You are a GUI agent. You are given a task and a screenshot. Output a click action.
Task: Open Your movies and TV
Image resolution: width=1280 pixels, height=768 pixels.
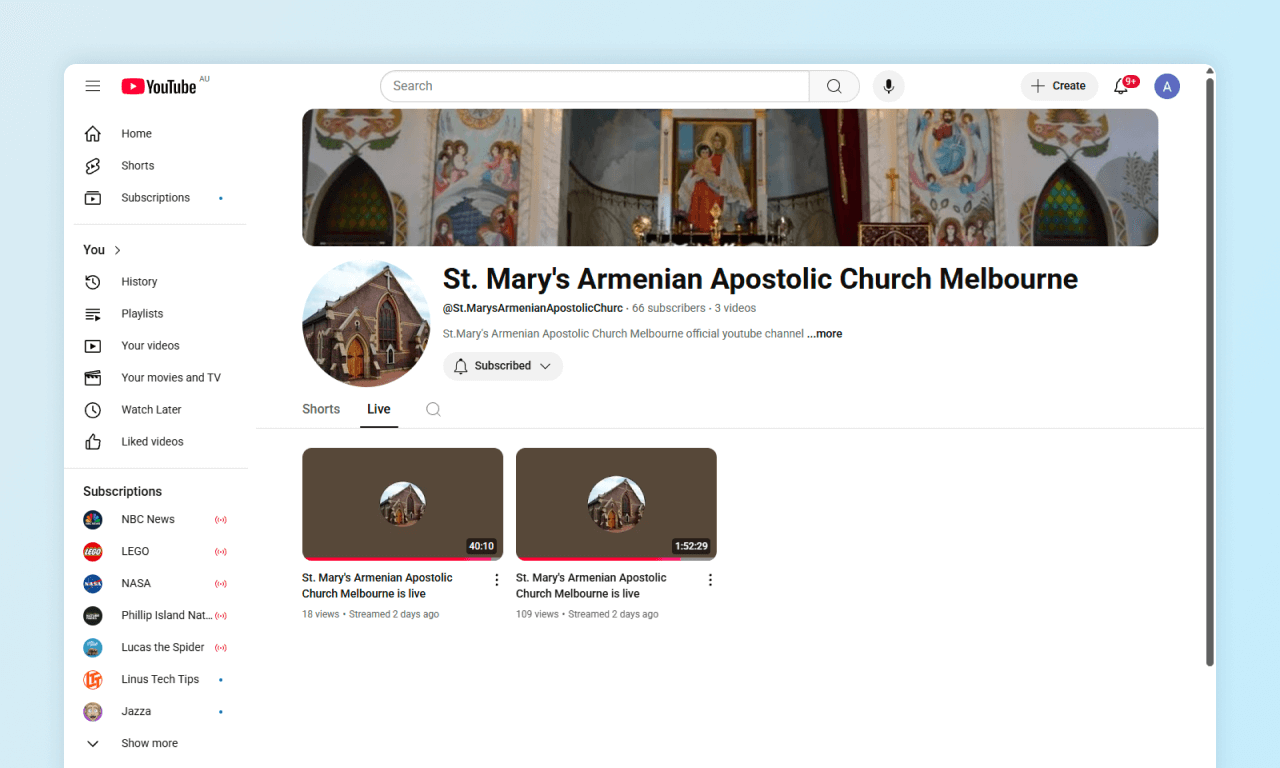click(x=170, y=378)
